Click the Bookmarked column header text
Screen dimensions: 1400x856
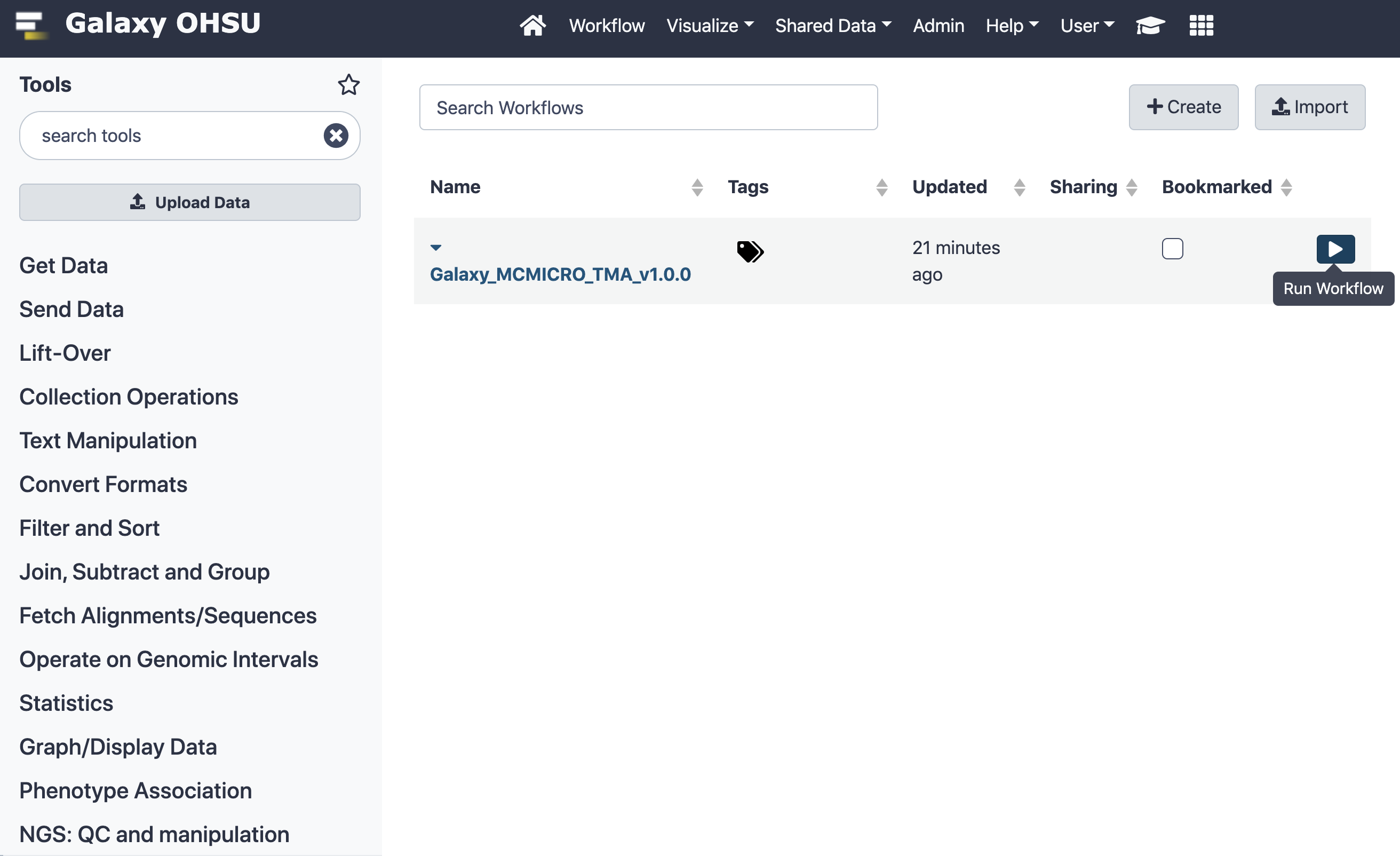pyautogui.click(x=1216, y=187)
